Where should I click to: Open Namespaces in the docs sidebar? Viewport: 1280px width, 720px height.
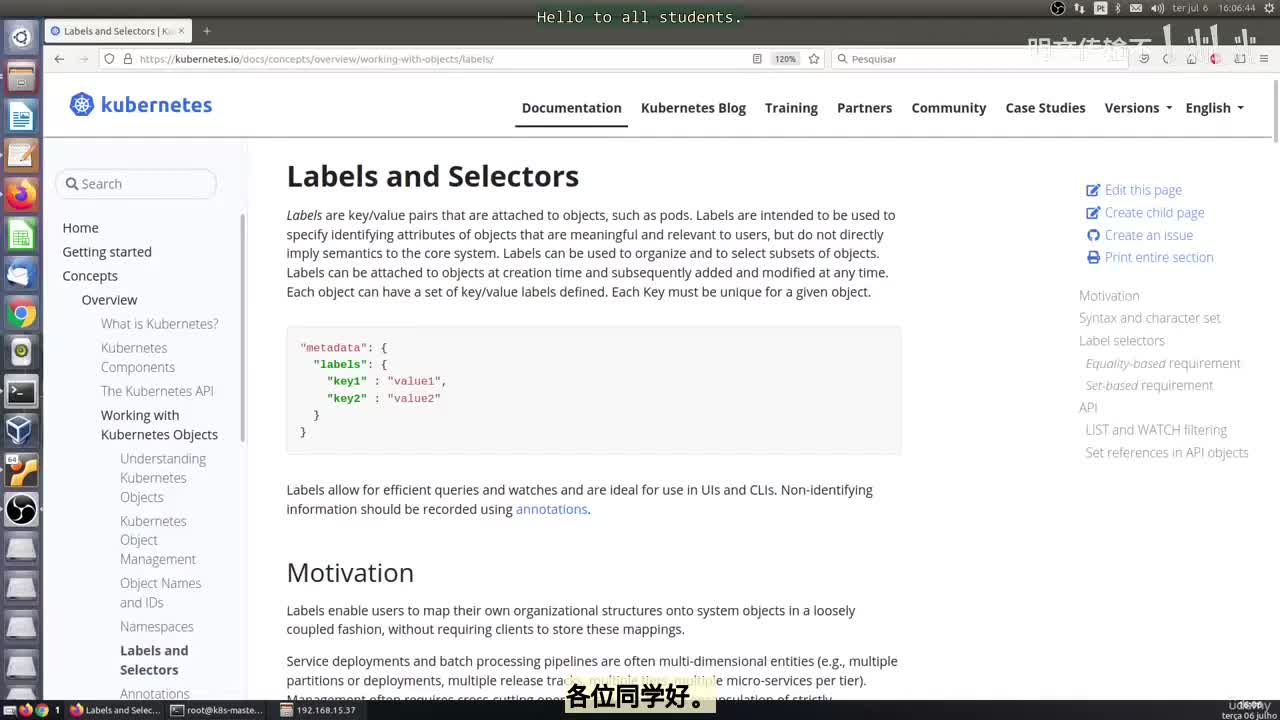pyautogui.click(x=157, y=627)
